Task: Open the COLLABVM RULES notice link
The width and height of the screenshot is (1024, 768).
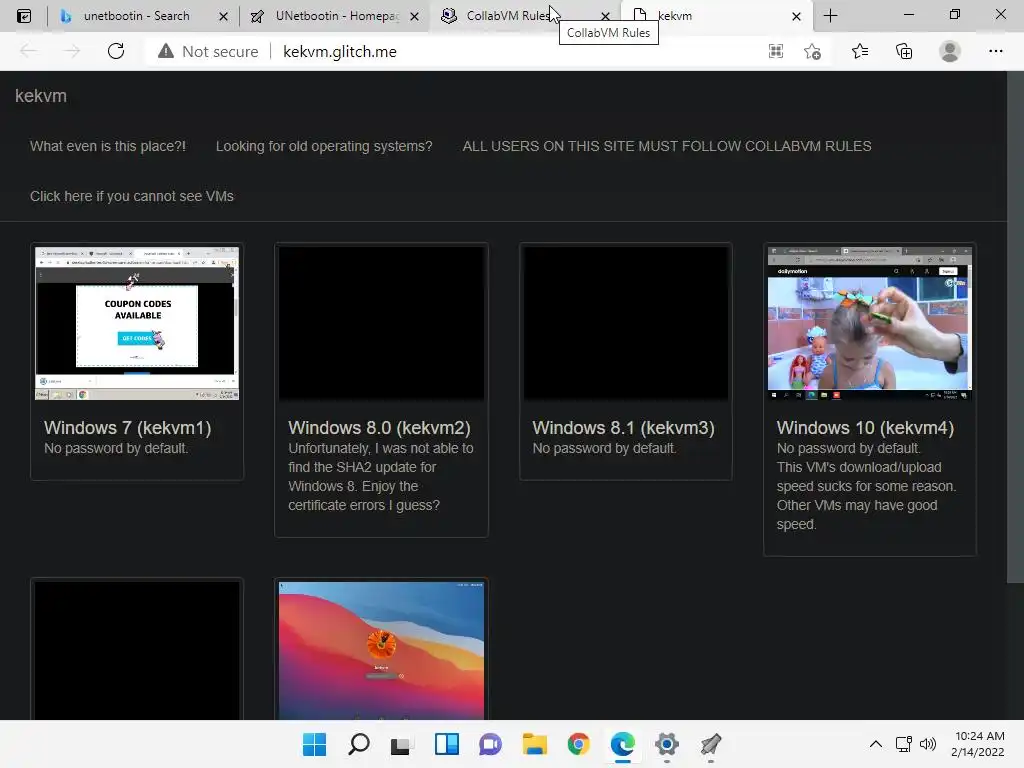Action: point(667,146)
